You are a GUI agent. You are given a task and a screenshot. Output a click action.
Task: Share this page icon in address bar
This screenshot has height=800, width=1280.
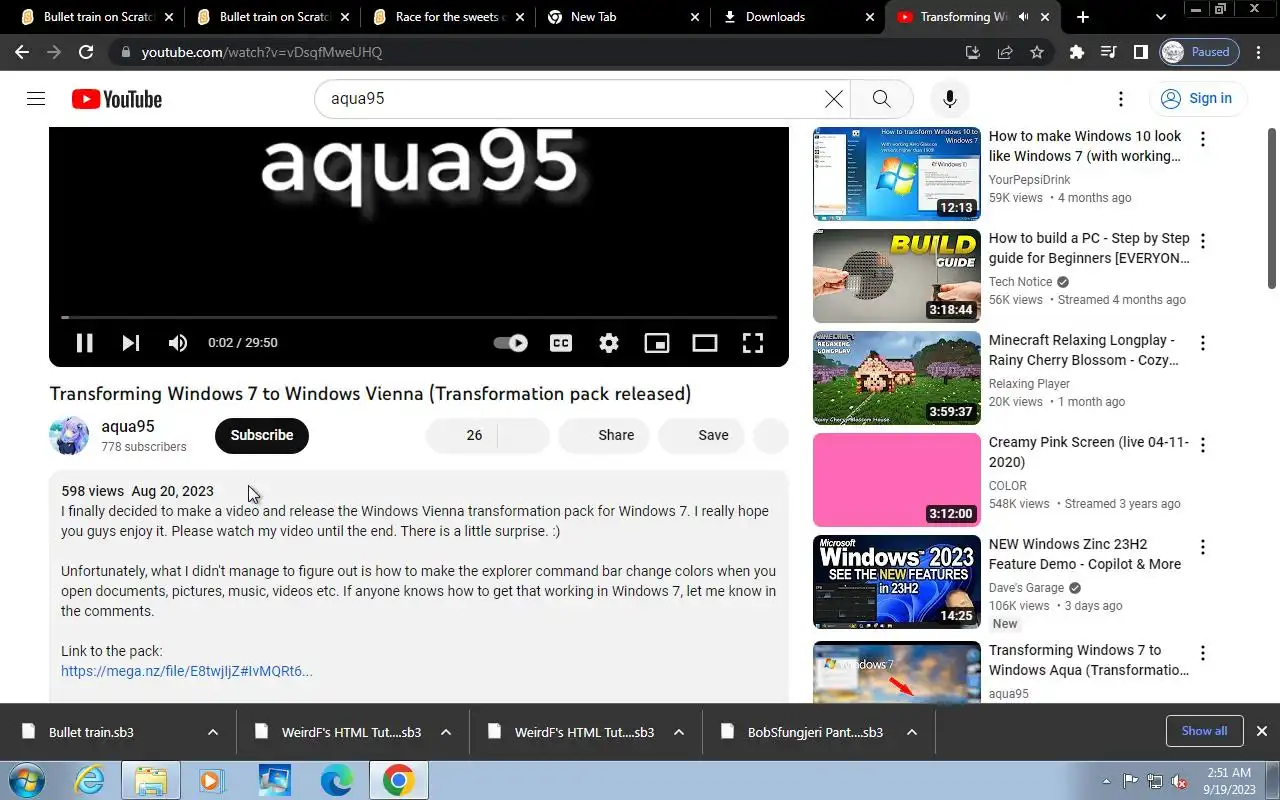click(1005, 52)
